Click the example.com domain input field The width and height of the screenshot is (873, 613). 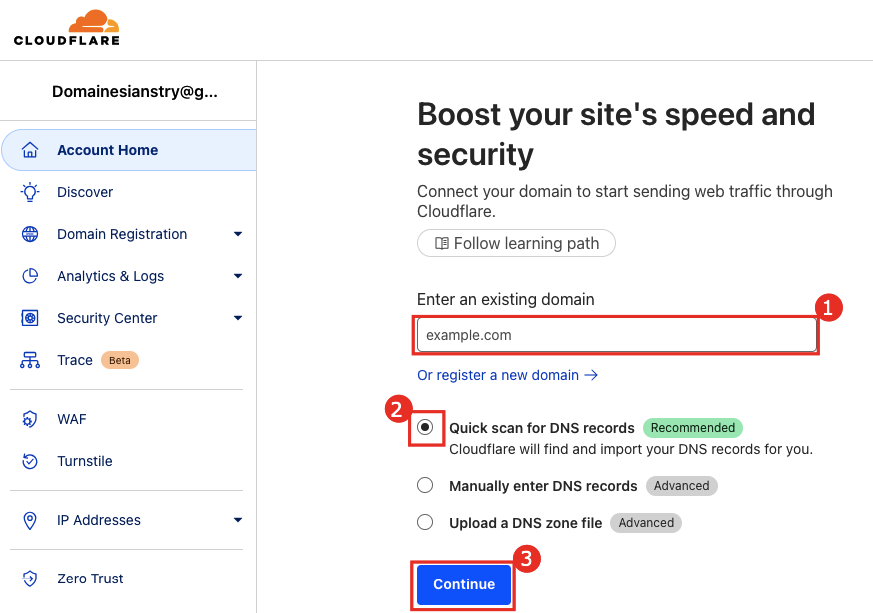click(616, 335)
